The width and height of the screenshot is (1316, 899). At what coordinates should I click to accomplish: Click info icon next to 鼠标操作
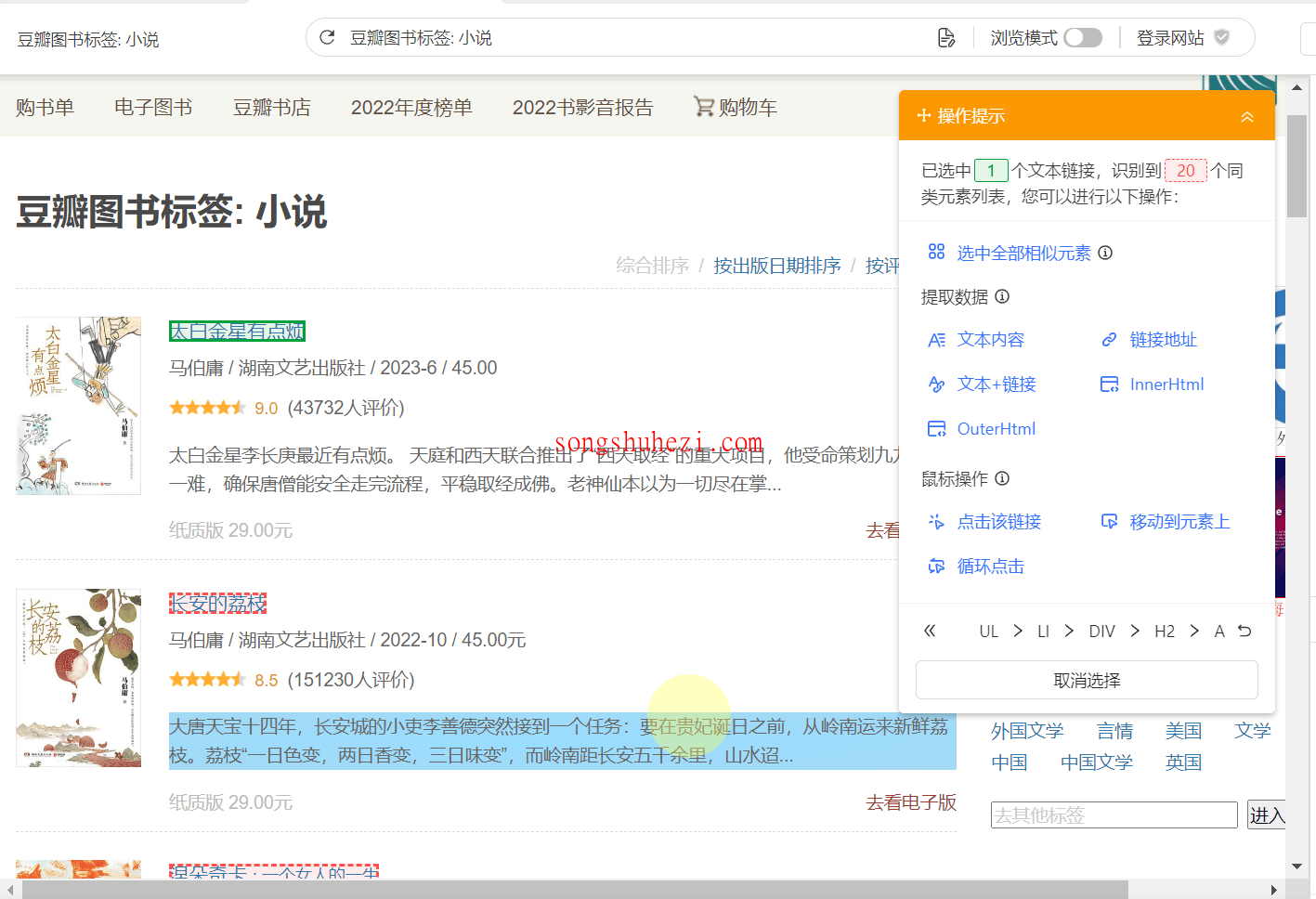pyautogui.click(x=1002, y=478)
